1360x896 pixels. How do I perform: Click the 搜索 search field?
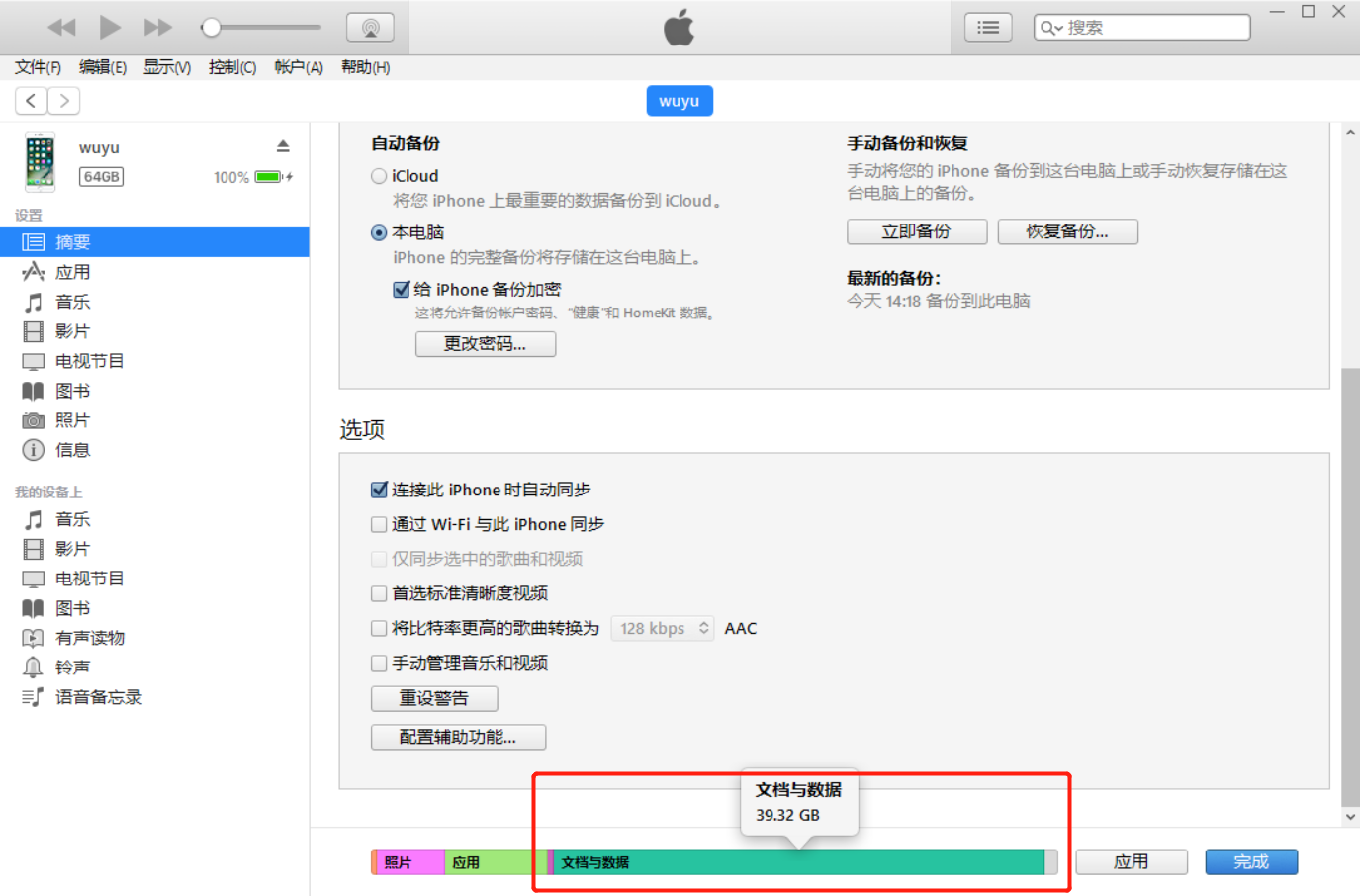coord(1142,28)
